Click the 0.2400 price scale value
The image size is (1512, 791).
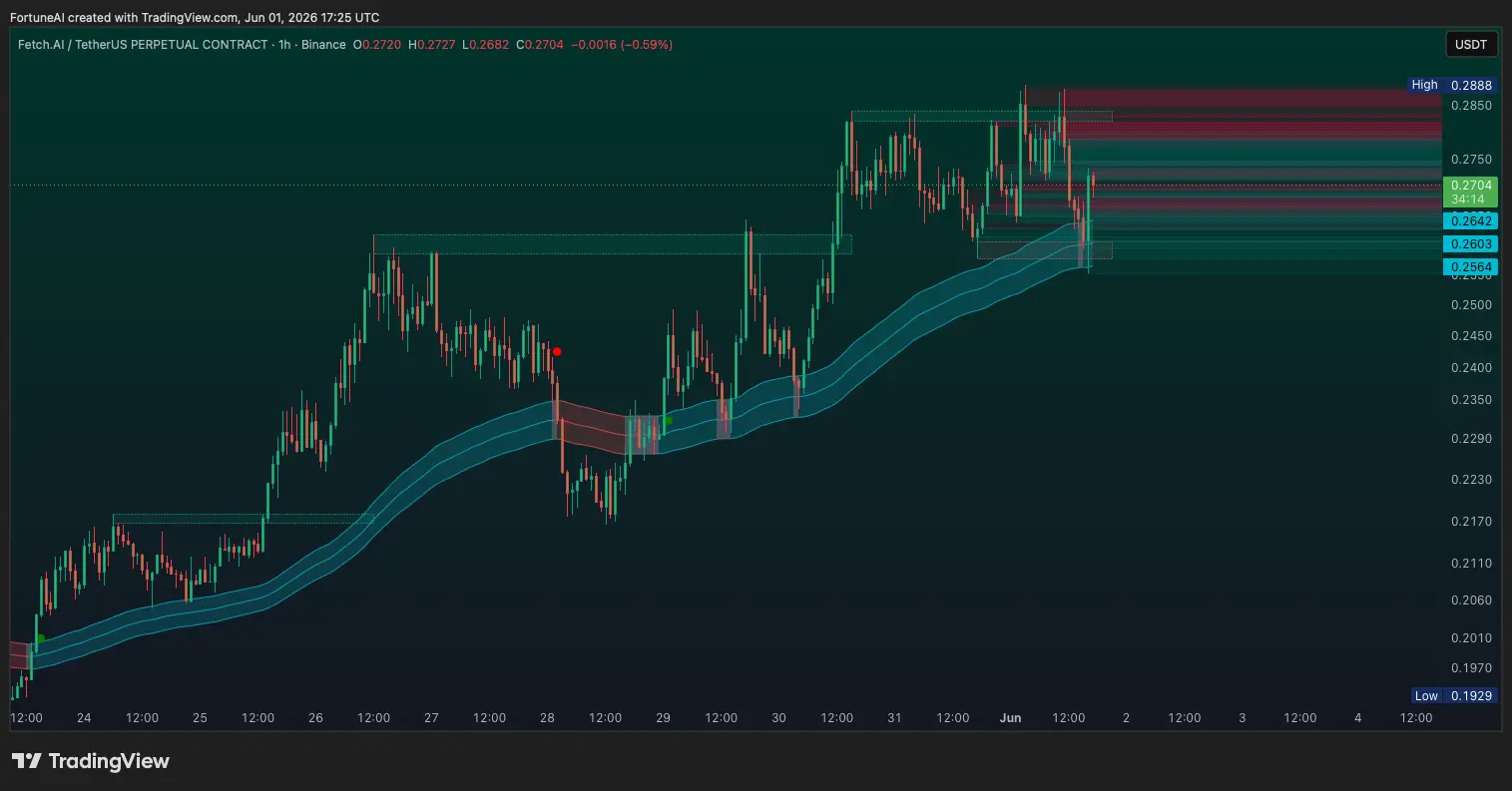1471,368
